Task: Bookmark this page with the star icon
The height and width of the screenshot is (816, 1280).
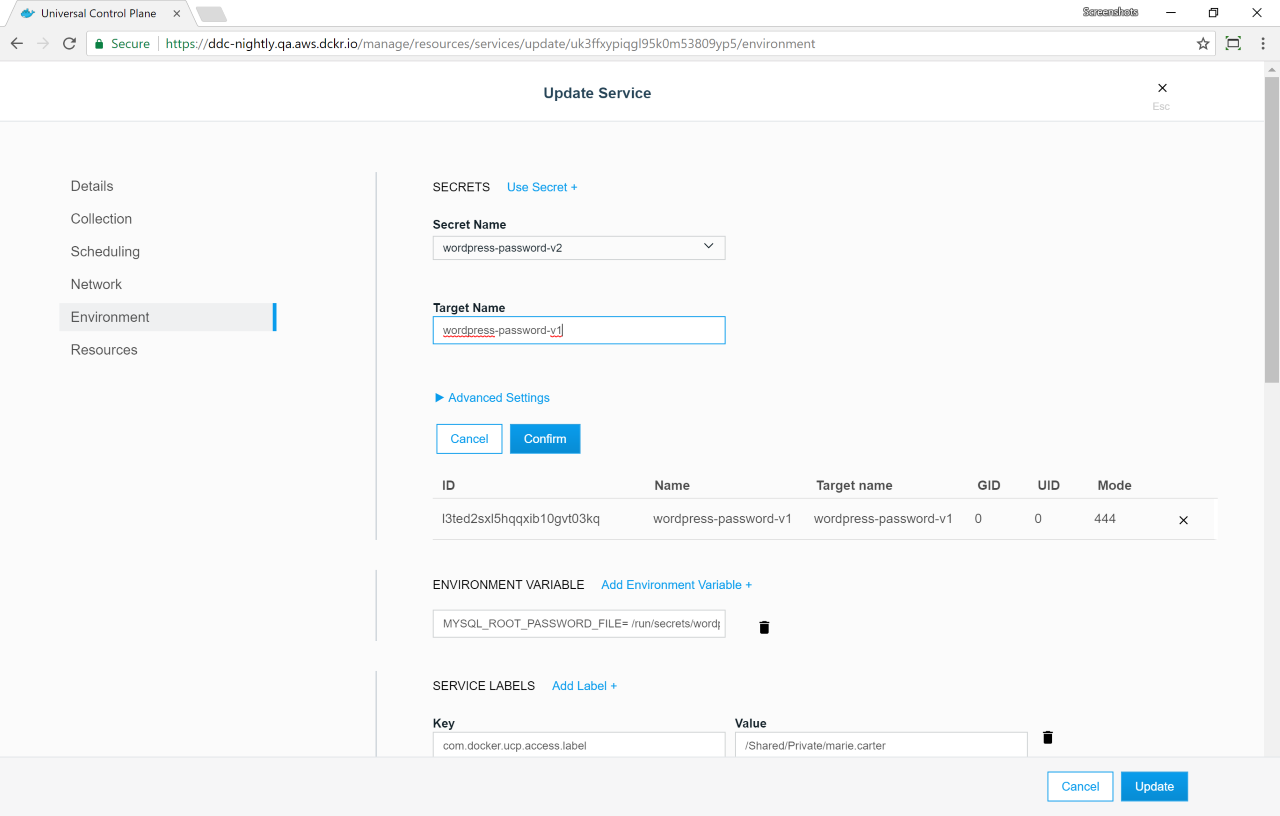Action: 1203,44
